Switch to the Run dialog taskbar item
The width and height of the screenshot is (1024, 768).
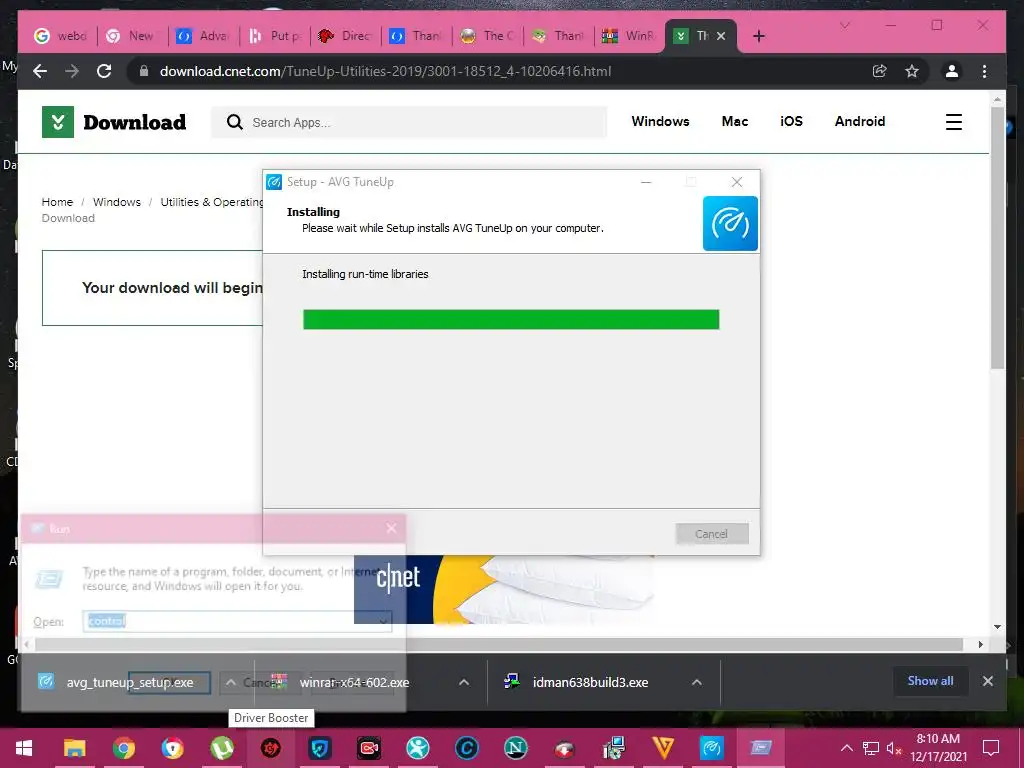click(760, 748)
